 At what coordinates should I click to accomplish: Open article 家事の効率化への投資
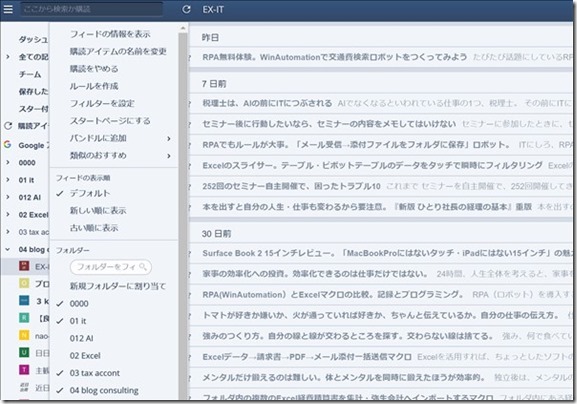click(x=315, y=274)
